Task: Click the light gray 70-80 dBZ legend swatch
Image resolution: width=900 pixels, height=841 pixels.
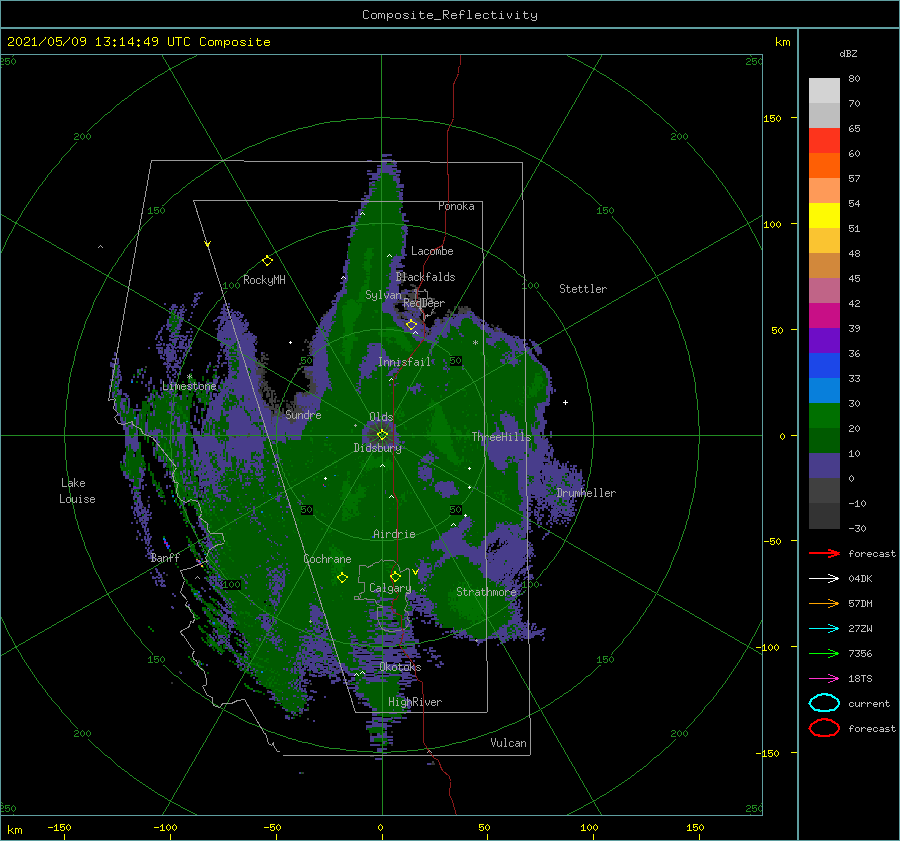Action: pyautogui.click(x=824, y=91)
